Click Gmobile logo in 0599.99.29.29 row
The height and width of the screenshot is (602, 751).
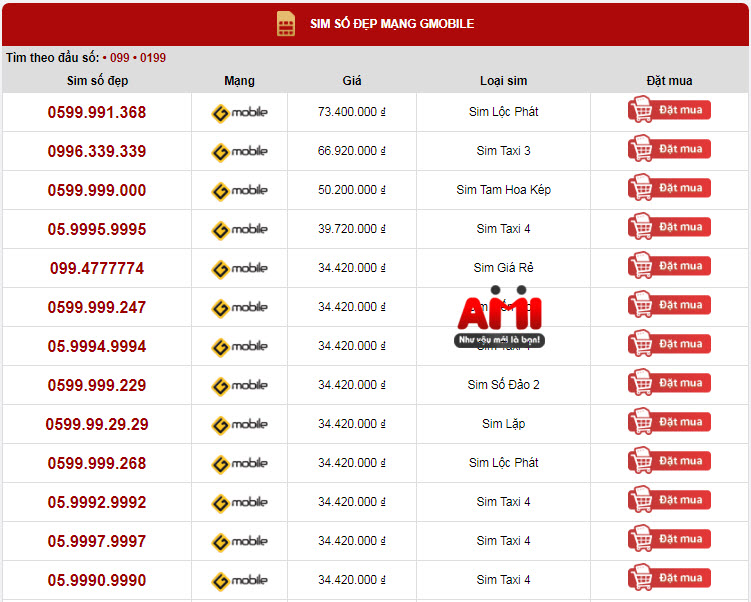pyautogui.click(x=239, y=425)
